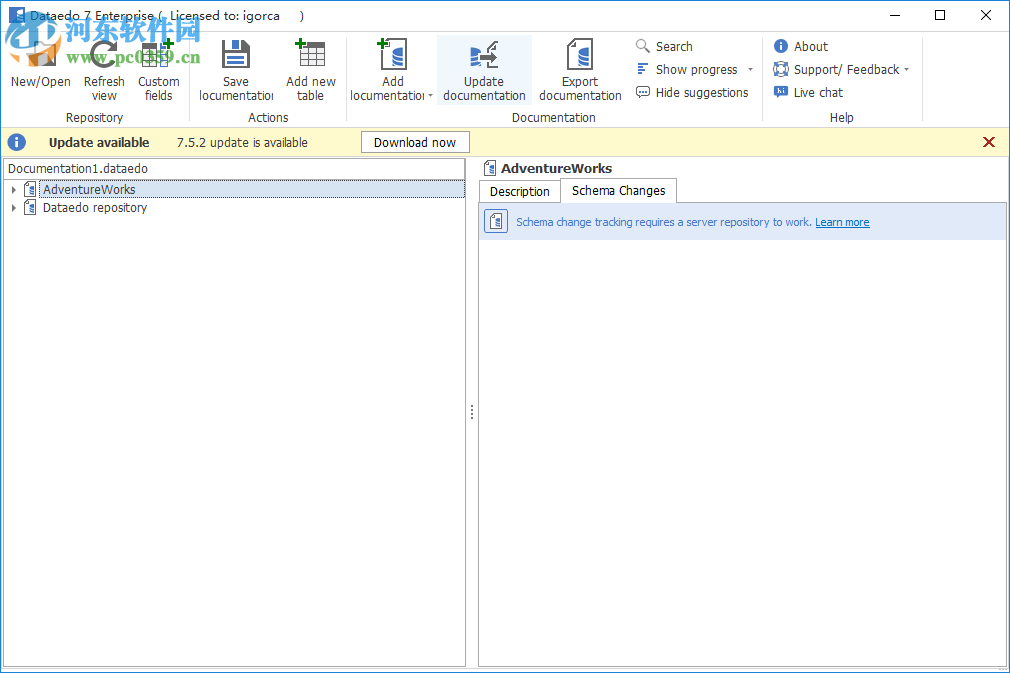Expand the AdventureWorks tree node

coord(14,190)
